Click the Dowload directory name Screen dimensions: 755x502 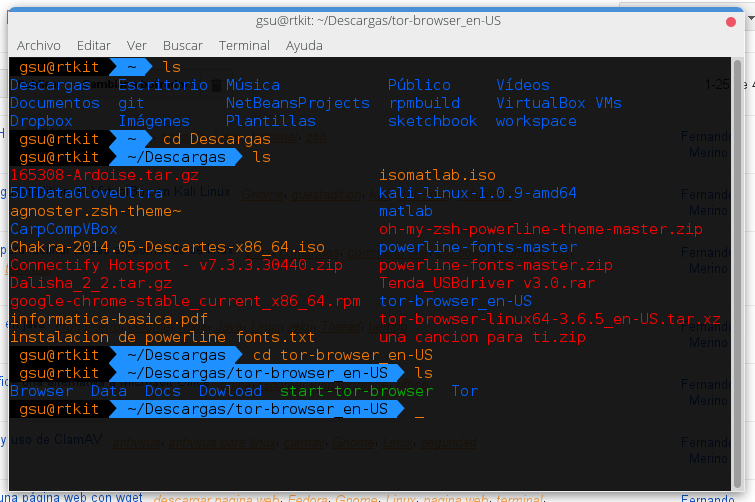(x=230, y=391)
